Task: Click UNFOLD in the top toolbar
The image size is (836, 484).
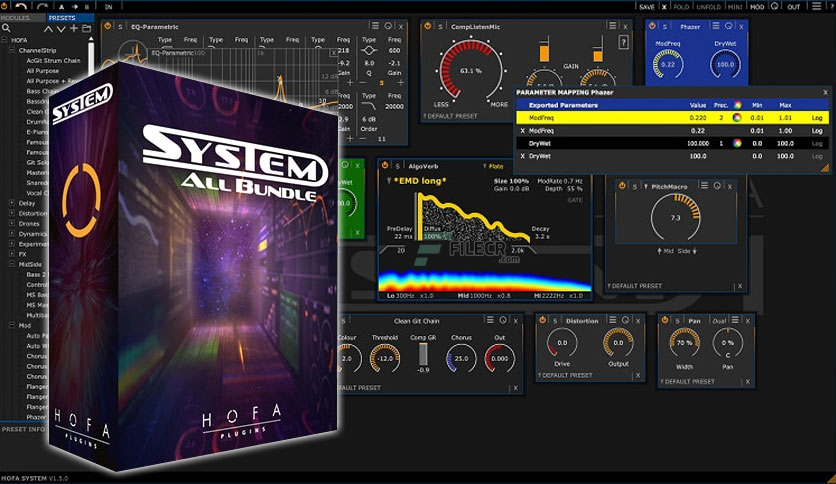Action: 709,7
